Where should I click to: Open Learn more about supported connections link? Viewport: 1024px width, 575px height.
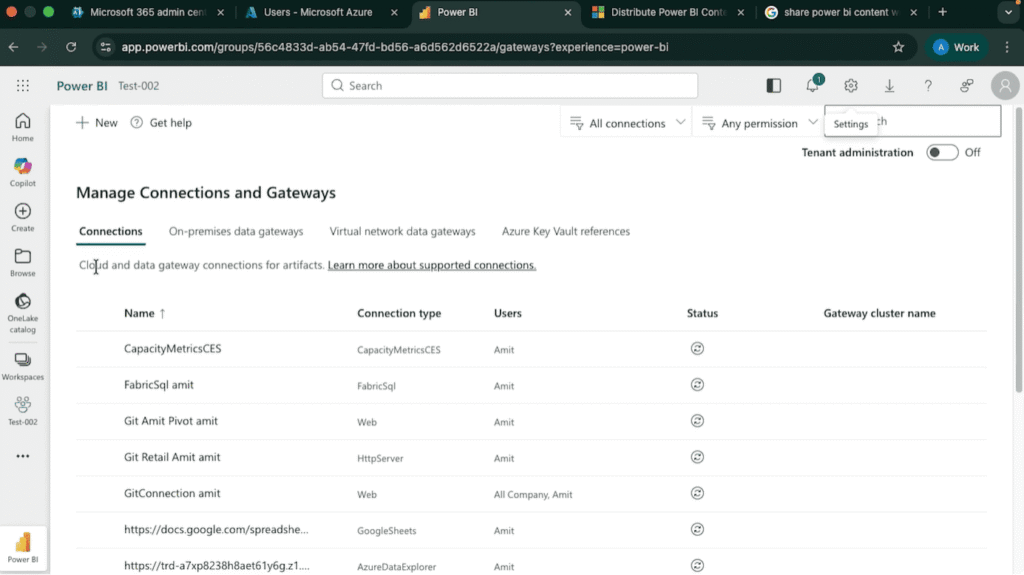[x=432, y=265]
